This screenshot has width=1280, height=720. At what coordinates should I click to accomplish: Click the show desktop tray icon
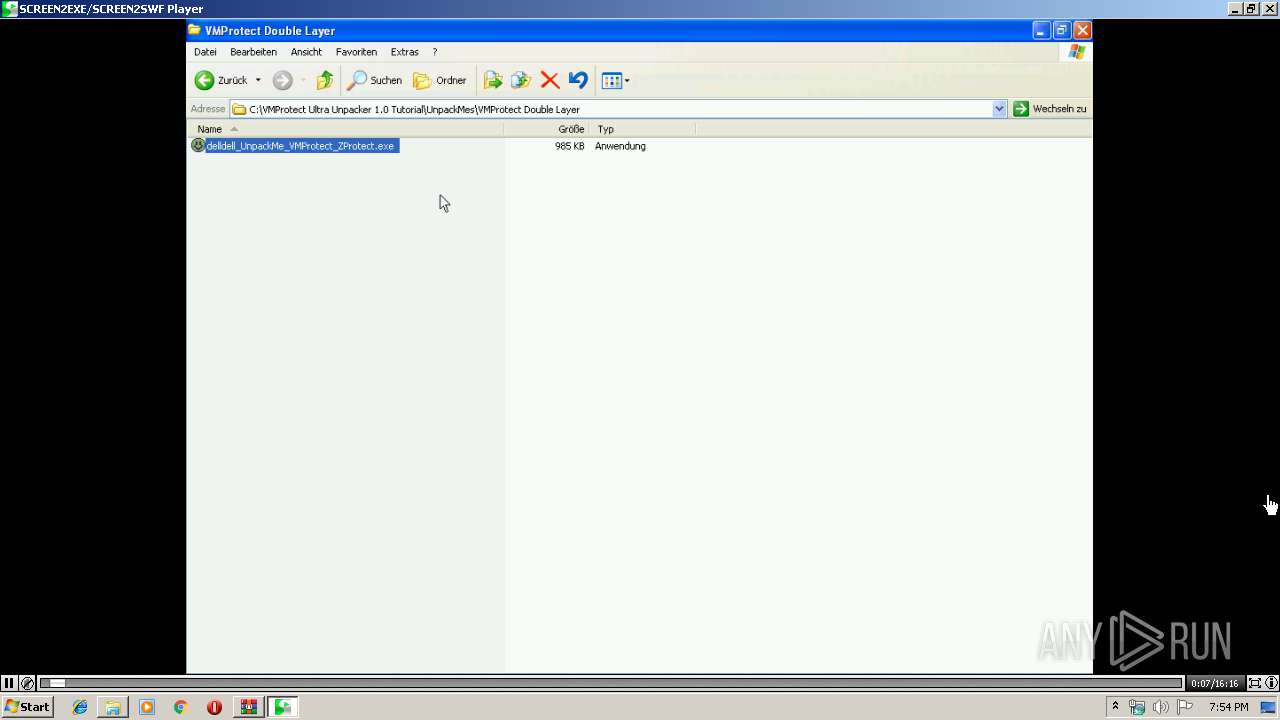click(1268, 707)
